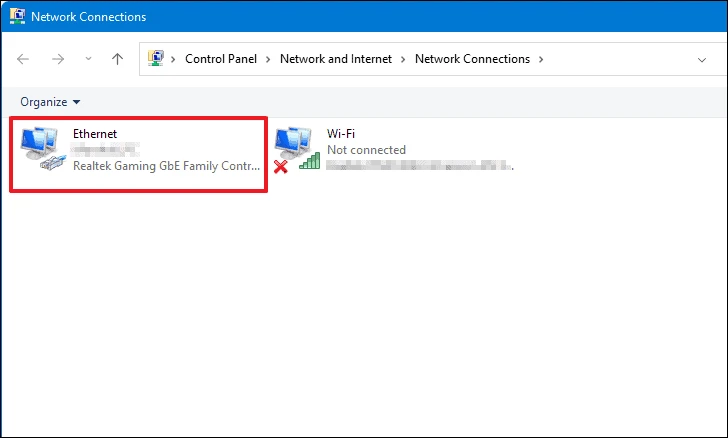Click the 'Not connected' status text
Image resolution: width=728 pixels, height=438 pixels.
click(366, 150)
